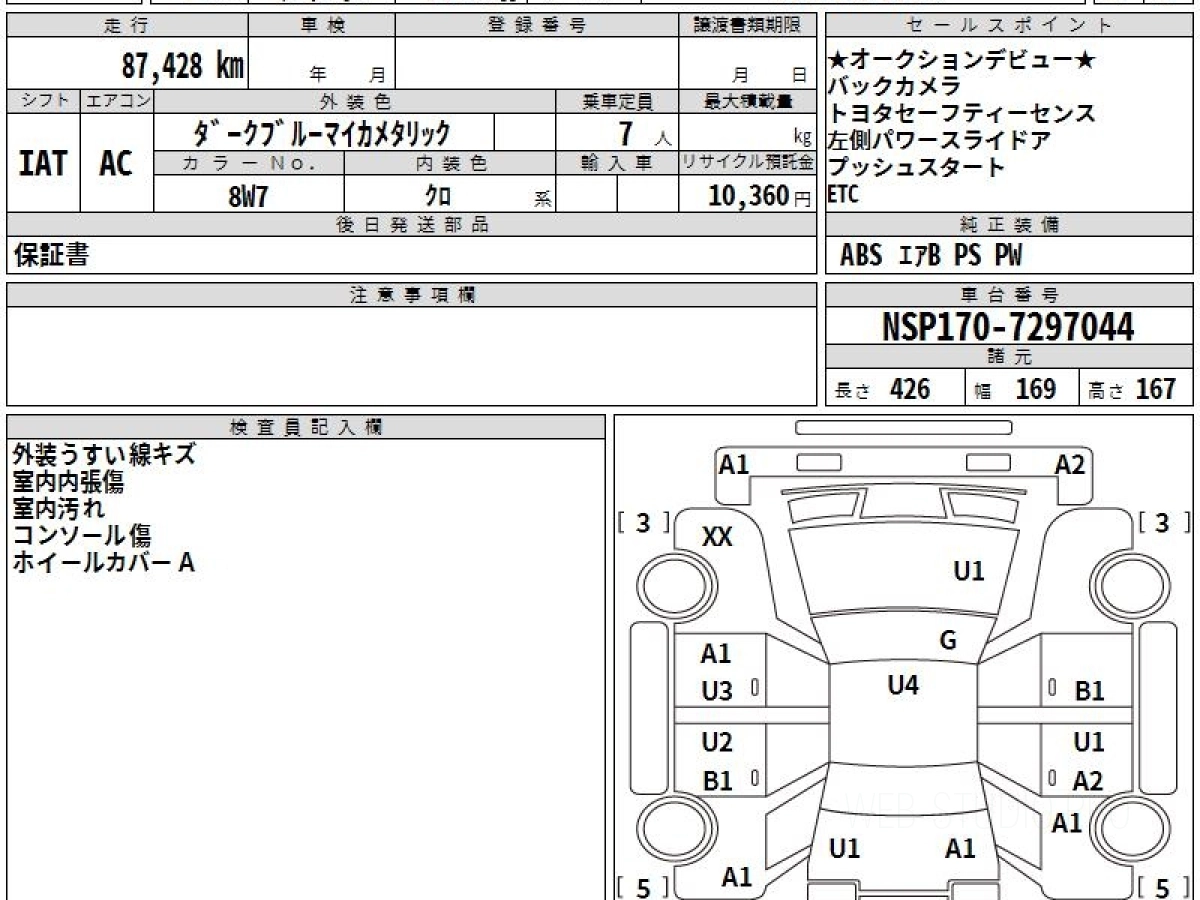Viewport: 1200px width, 900px height.
Task: Select the U2 door damage mark
Action: pos(717,742)
